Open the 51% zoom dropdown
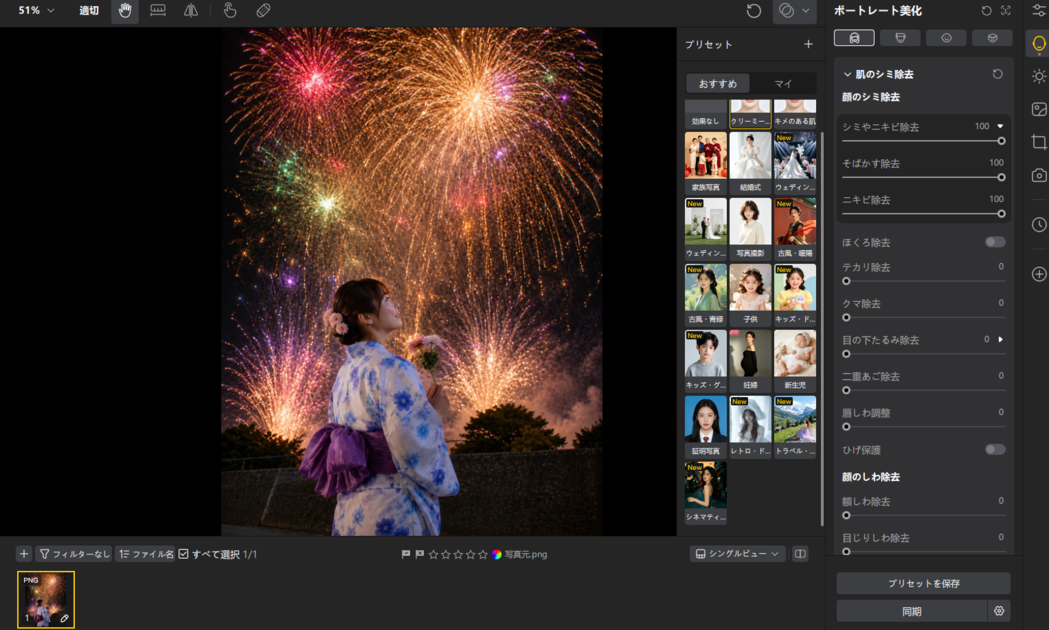Screen dimensions: 1049x630 click(x=36, y=11)
